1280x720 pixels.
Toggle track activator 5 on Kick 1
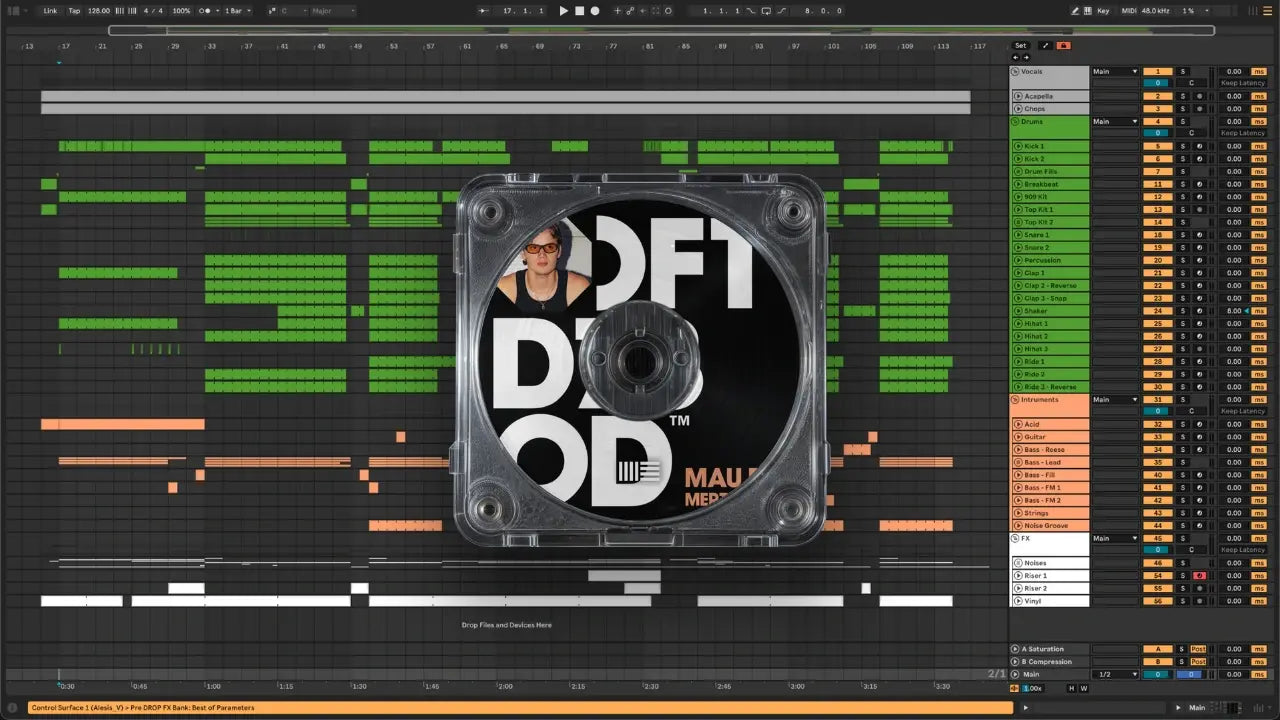click(x=1157, y=146)
